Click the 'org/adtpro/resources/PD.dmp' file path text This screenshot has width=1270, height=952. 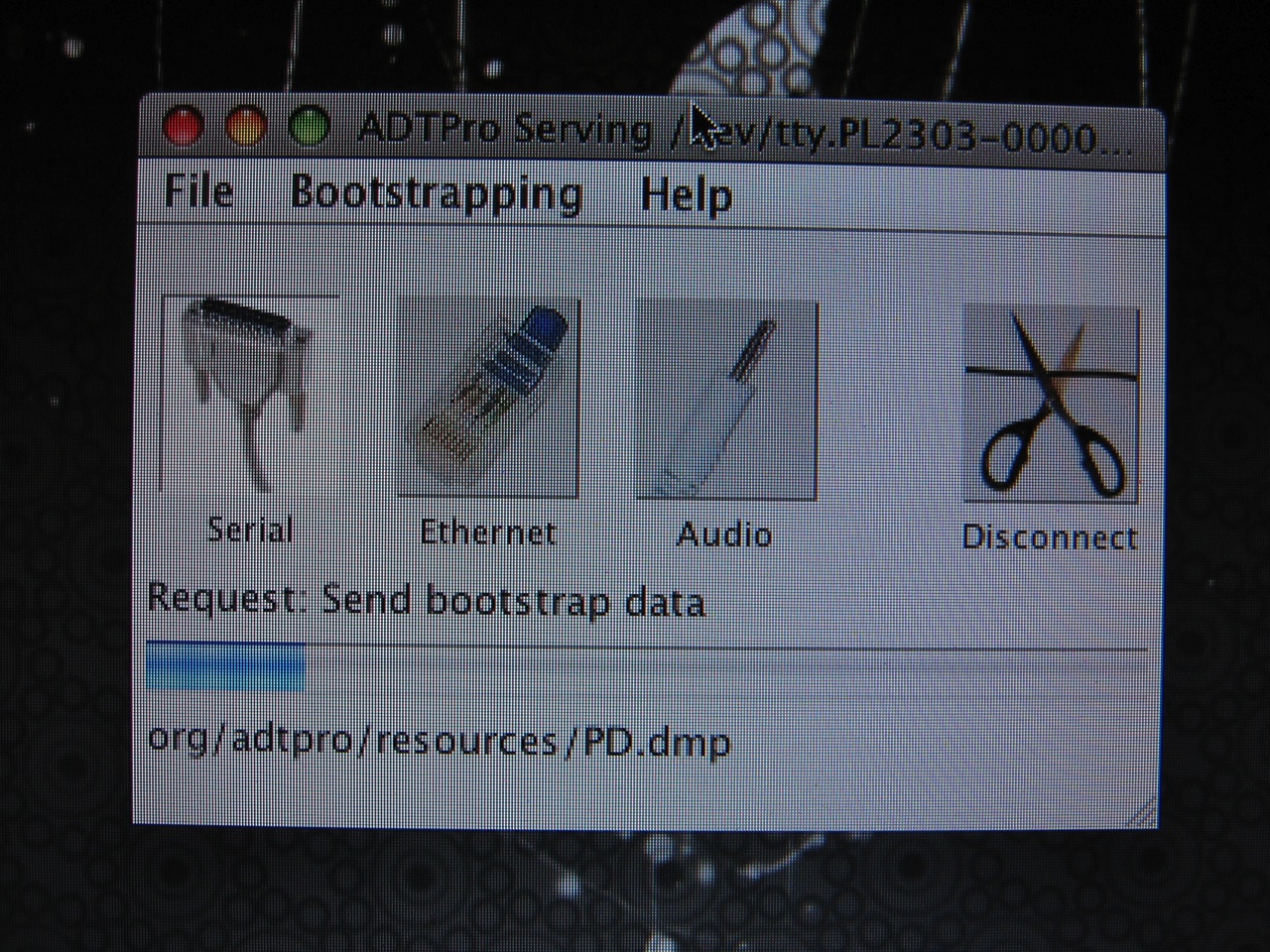(x=439, y=742)
